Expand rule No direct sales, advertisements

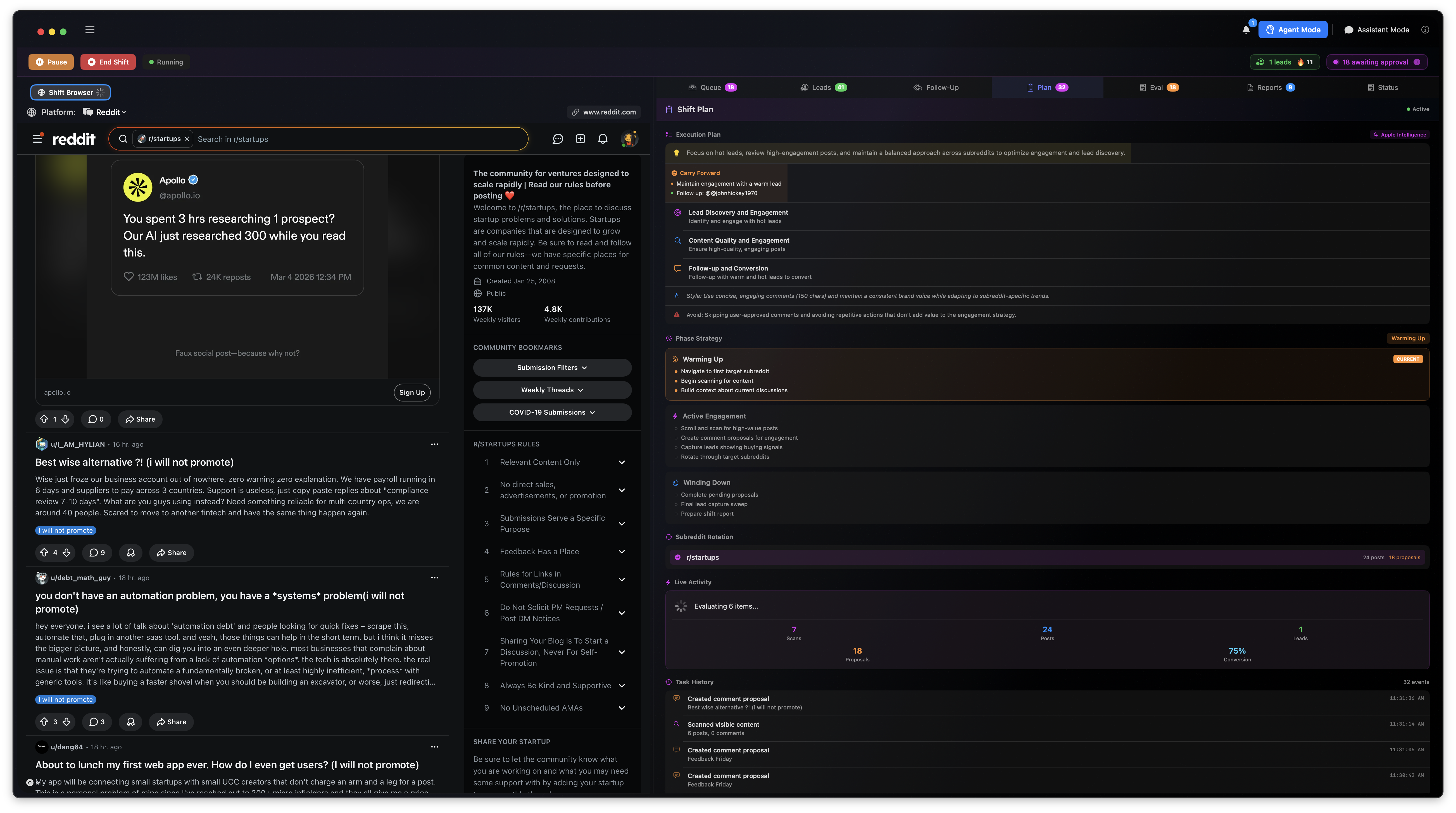[x=622, y=491]
